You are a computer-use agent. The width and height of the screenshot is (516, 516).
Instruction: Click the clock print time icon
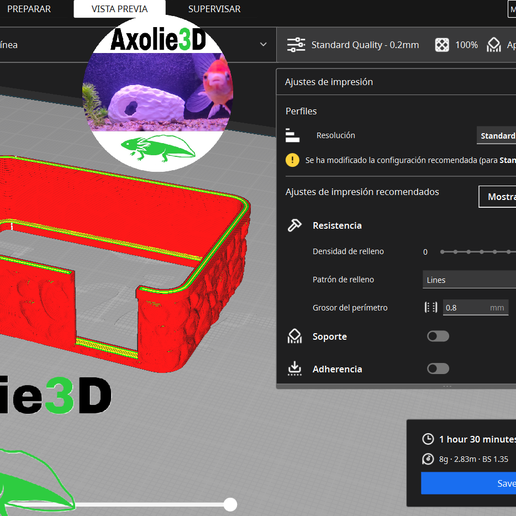pyautogui.click(x=428, y=439)
